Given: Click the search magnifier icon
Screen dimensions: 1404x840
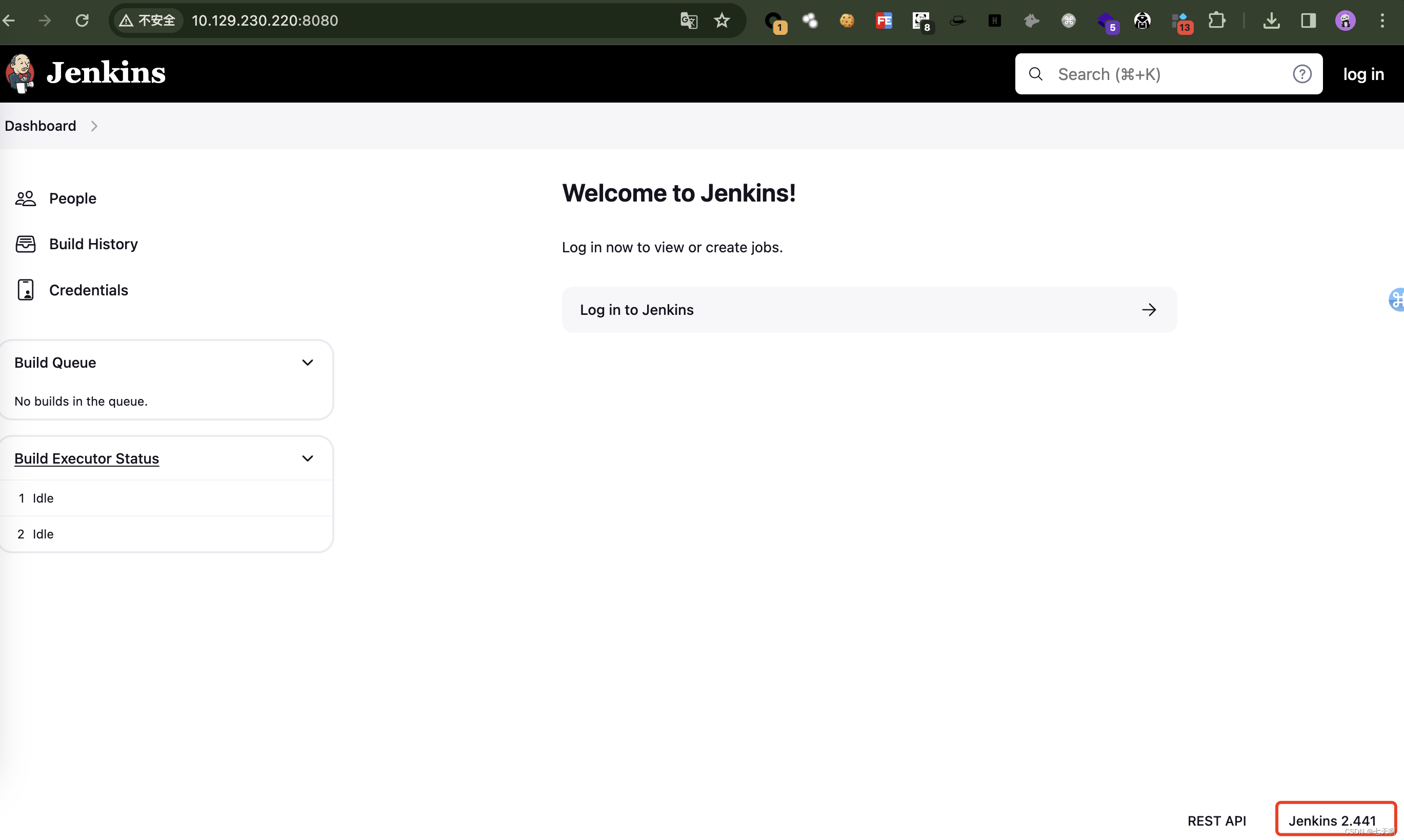Looking at the screenshot, I should click(1035, 74).
